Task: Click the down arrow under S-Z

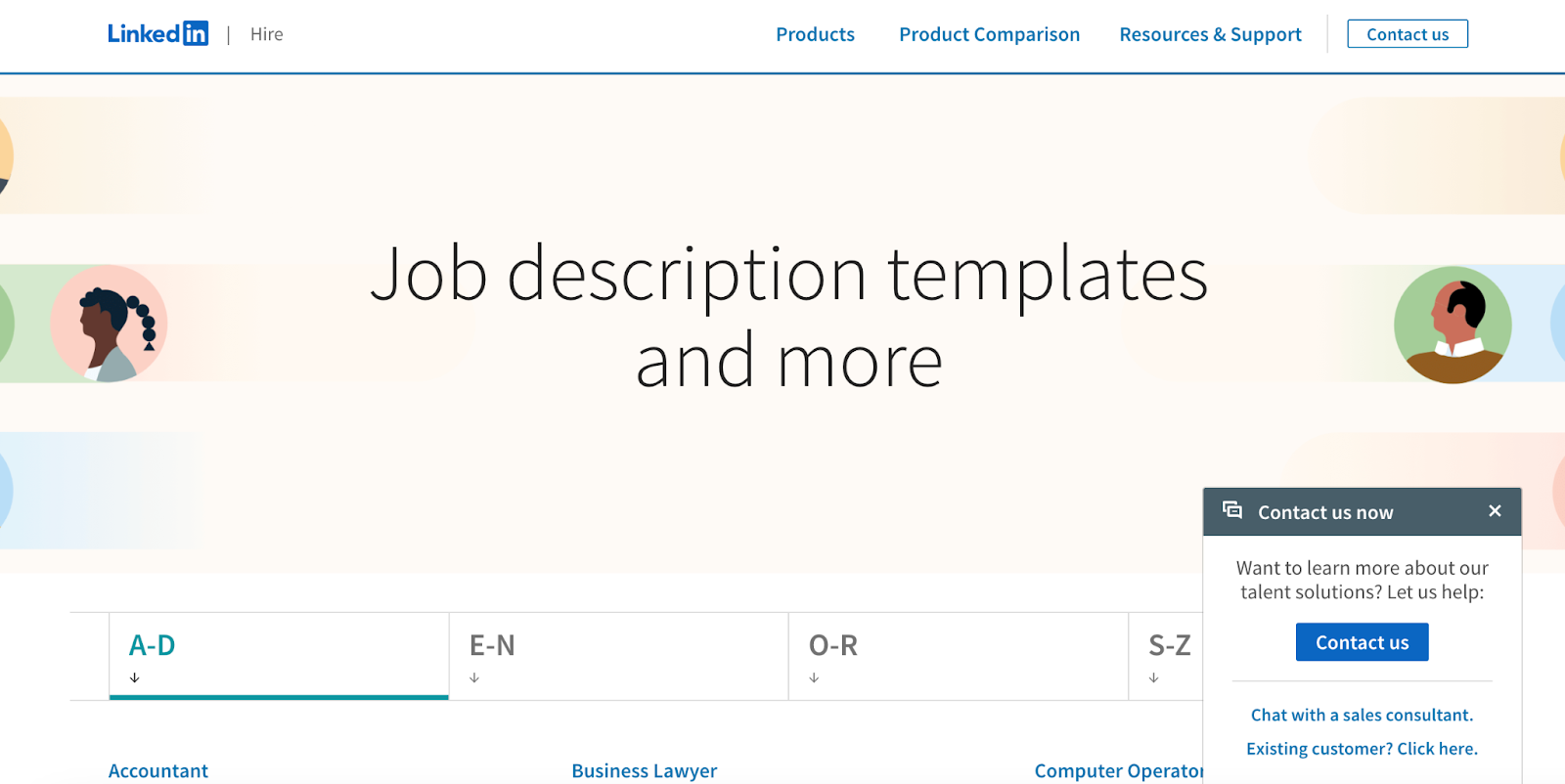Action: point(1154,675)
